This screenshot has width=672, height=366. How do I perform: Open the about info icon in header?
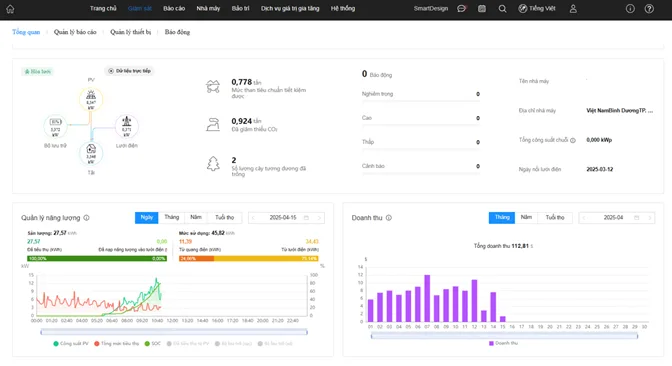pyautogui.click(x=630, y=9)
